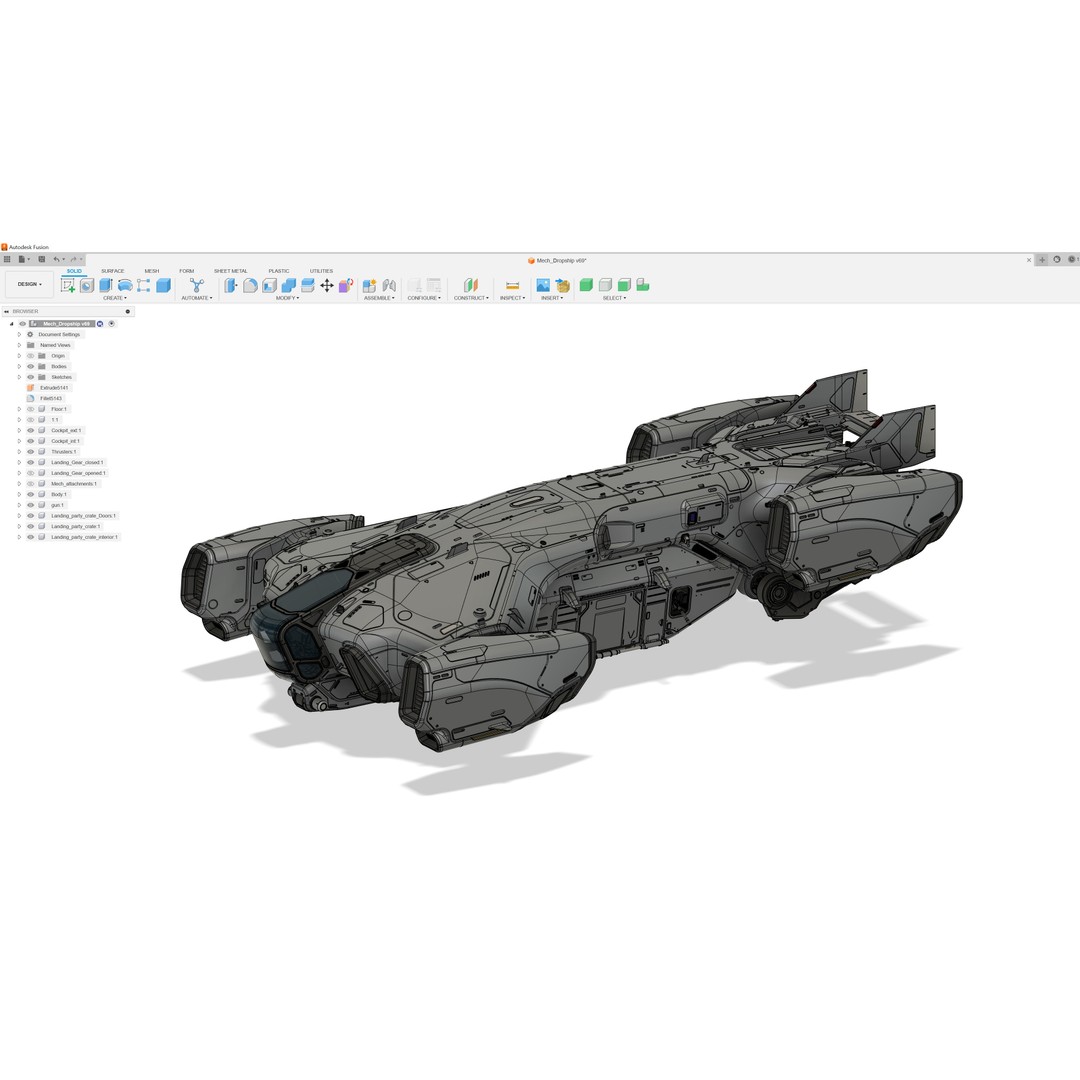This screenshot has width=1080, height=1080.
Task: Select Landing_party_crate_Doors:1 in the browser
Action: (83, 516)
